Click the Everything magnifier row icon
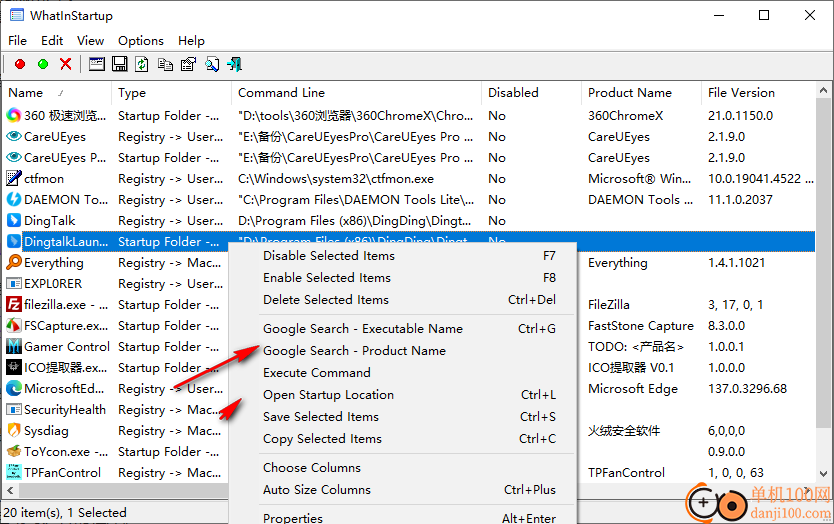 14,262
